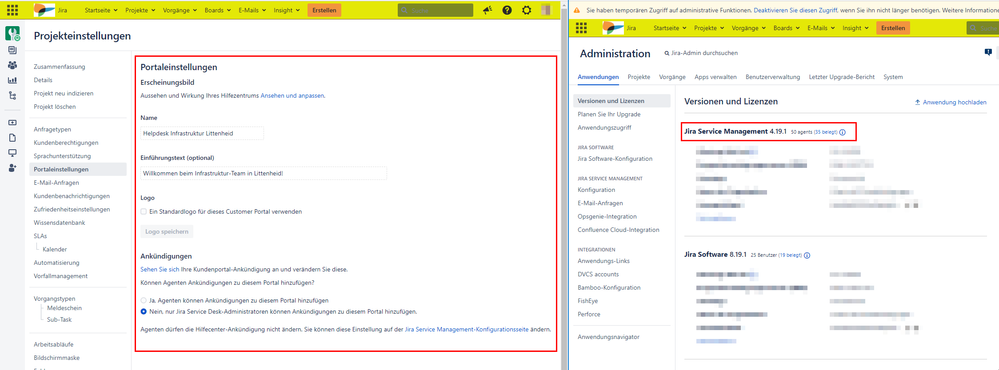Screen dimensions: 999x370
Task: Click info icon next to Jira Service Management
Action: pos(842,132)
